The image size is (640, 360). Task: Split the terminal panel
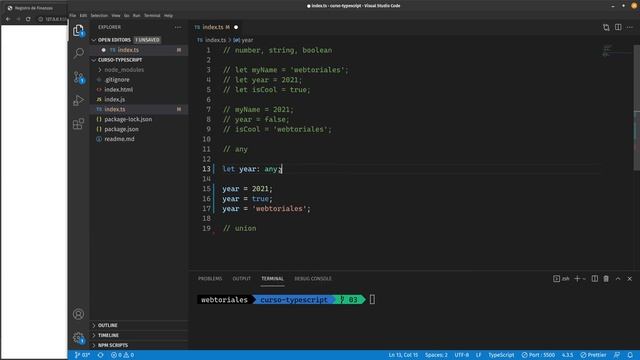[x=595, y=278]
